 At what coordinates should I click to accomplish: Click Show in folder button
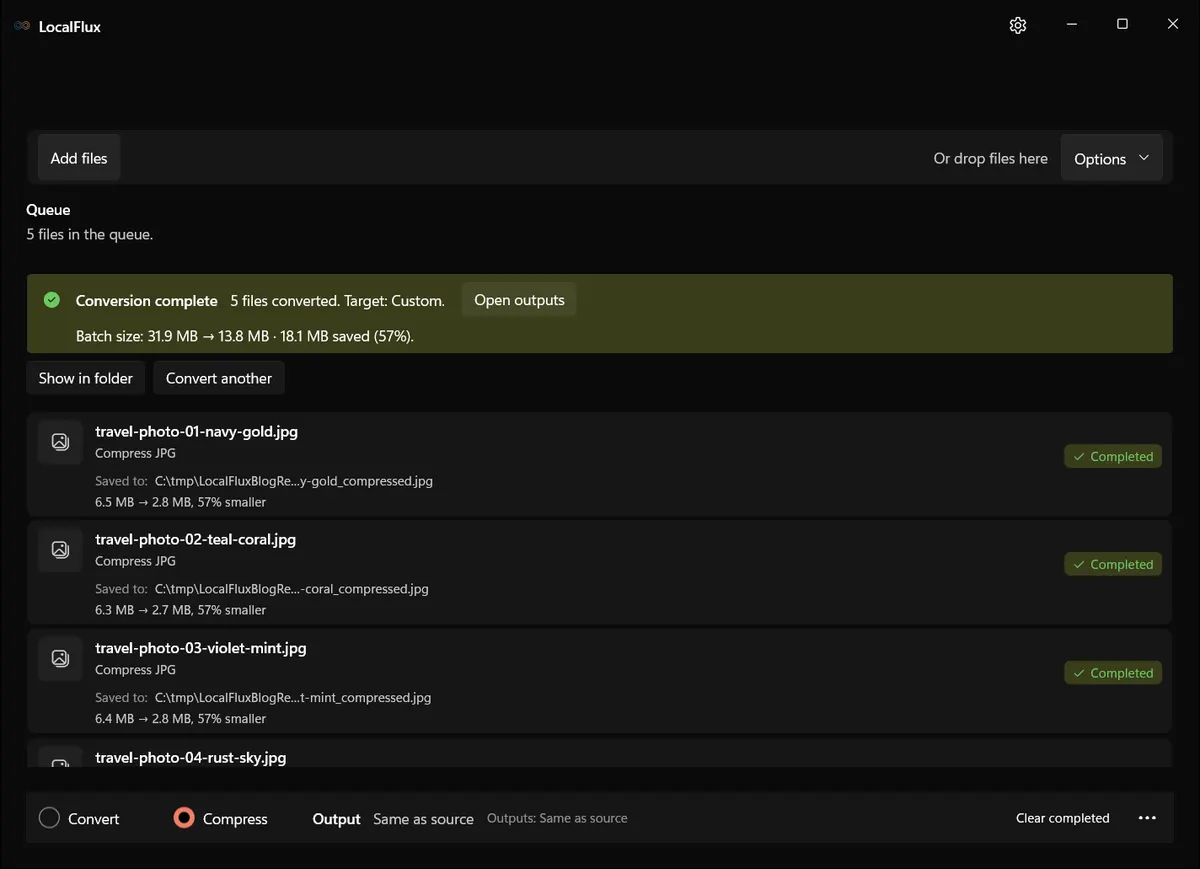click(x=86, y=378)
